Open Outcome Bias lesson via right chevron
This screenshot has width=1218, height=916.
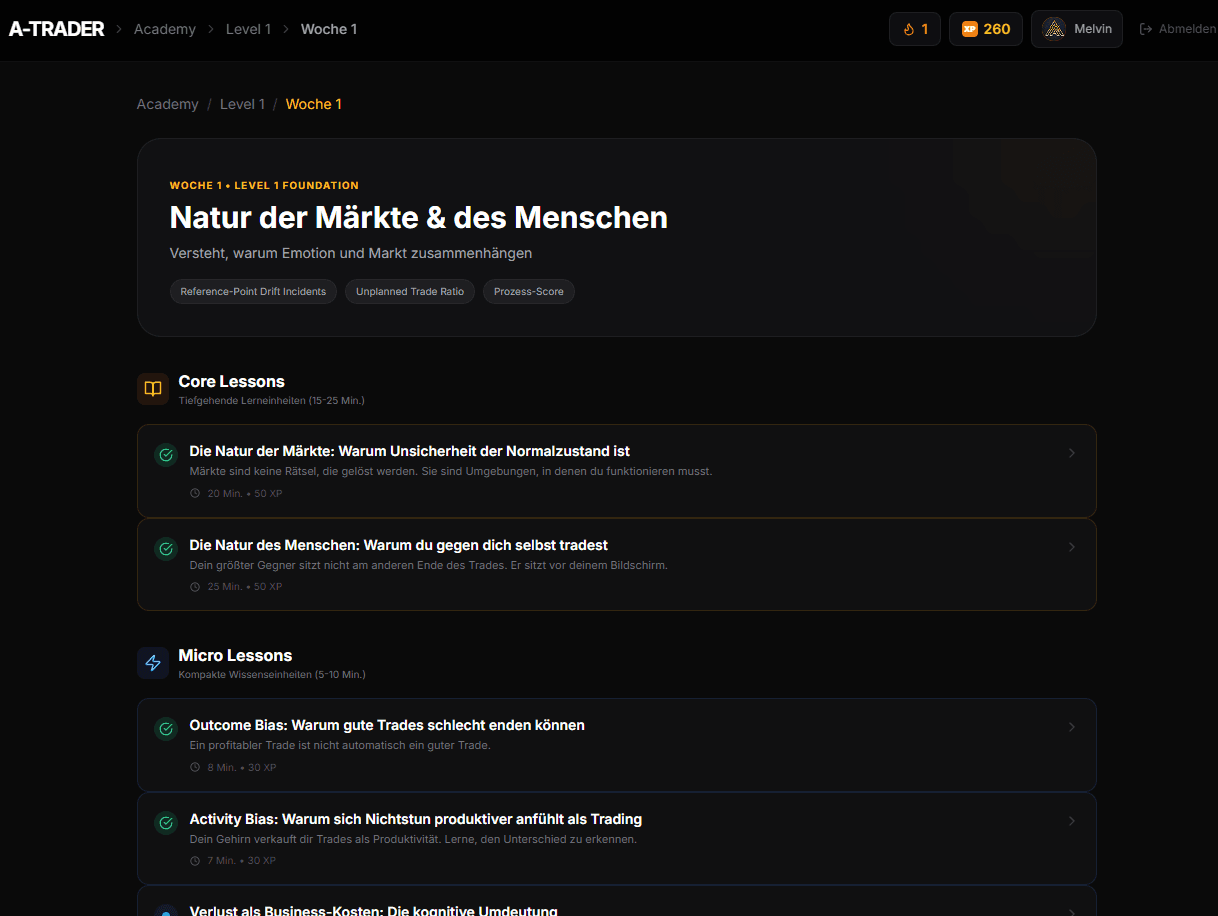(1071, 727)
